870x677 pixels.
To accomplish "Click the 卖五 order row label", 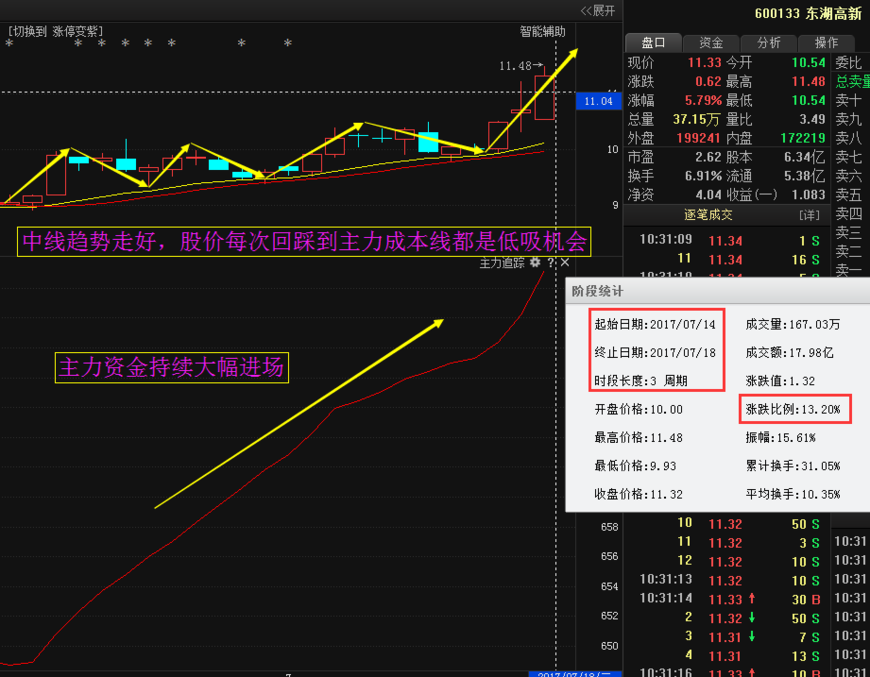I will (x=848, y=195).
